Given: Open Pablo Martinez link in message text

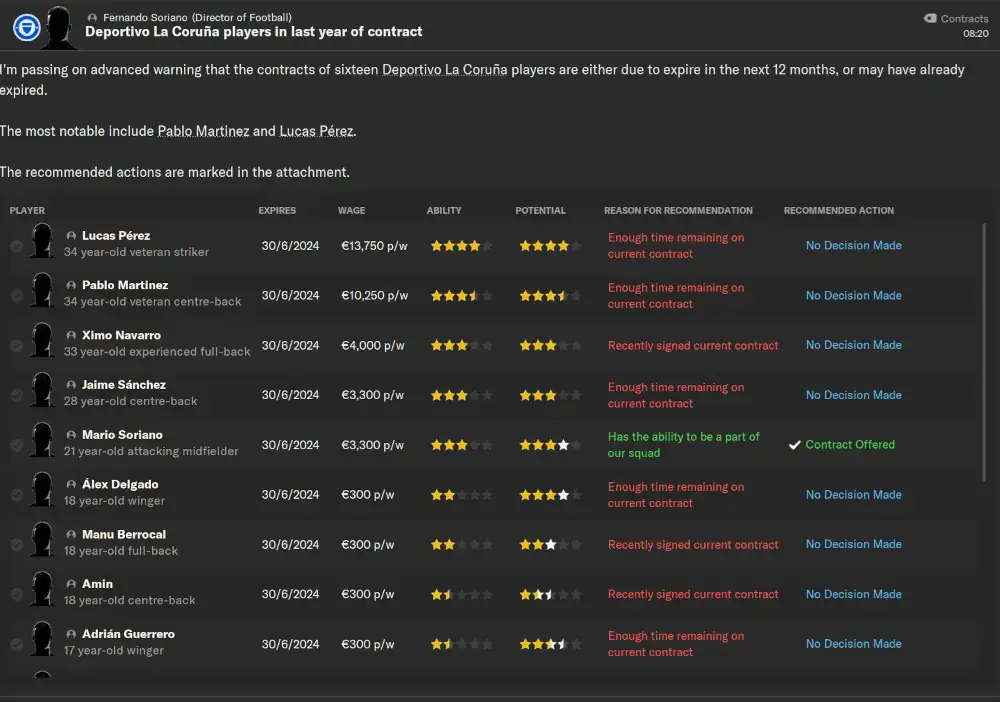Looking at the screenshot, I should coord(203,131).
